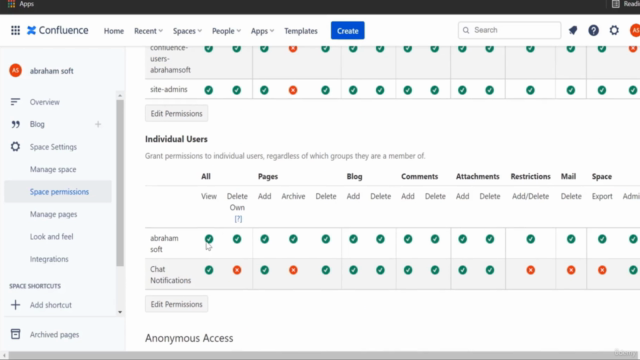Viewport: 640px width, 360px height.
Task: Click the sidebar scroll down arrow
Action: tap(120, 312)
